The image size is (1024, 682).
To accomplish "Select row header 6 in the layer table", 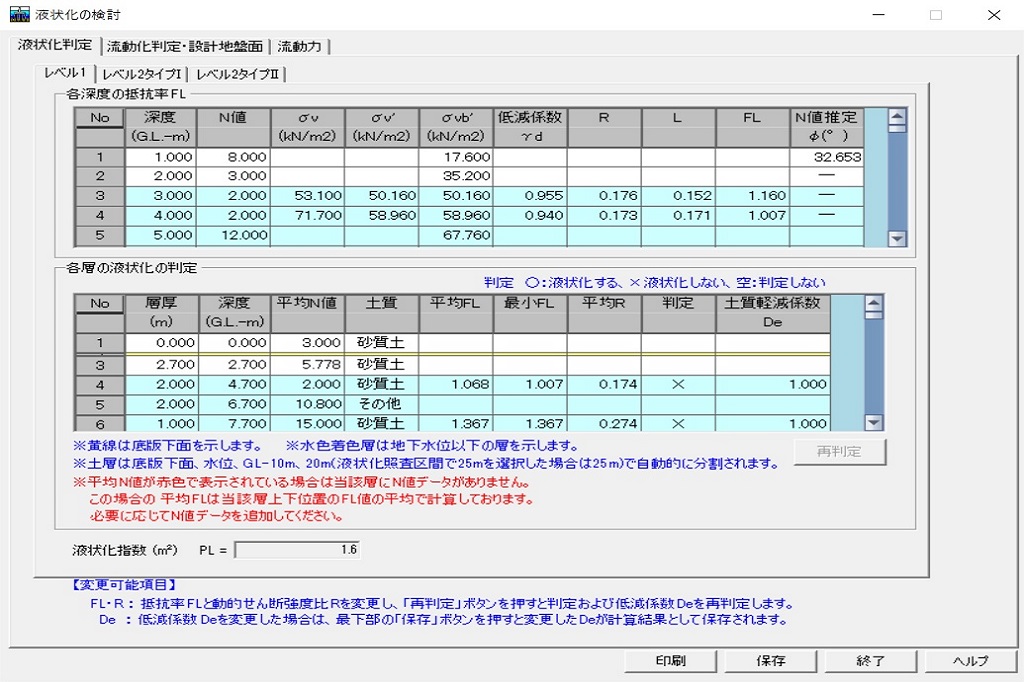I will click(x=99, y=423).
